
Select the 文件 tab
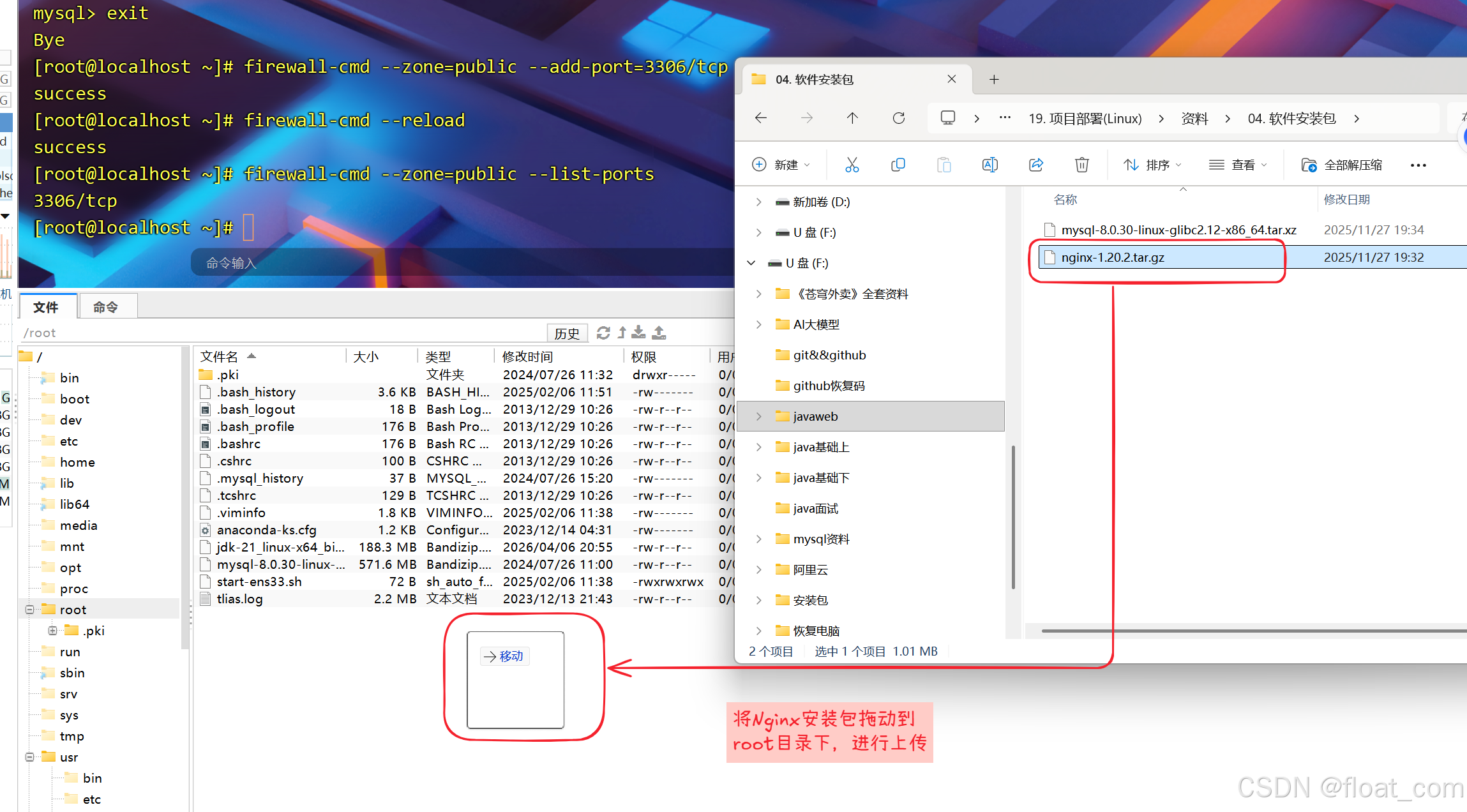coord(46,307)
